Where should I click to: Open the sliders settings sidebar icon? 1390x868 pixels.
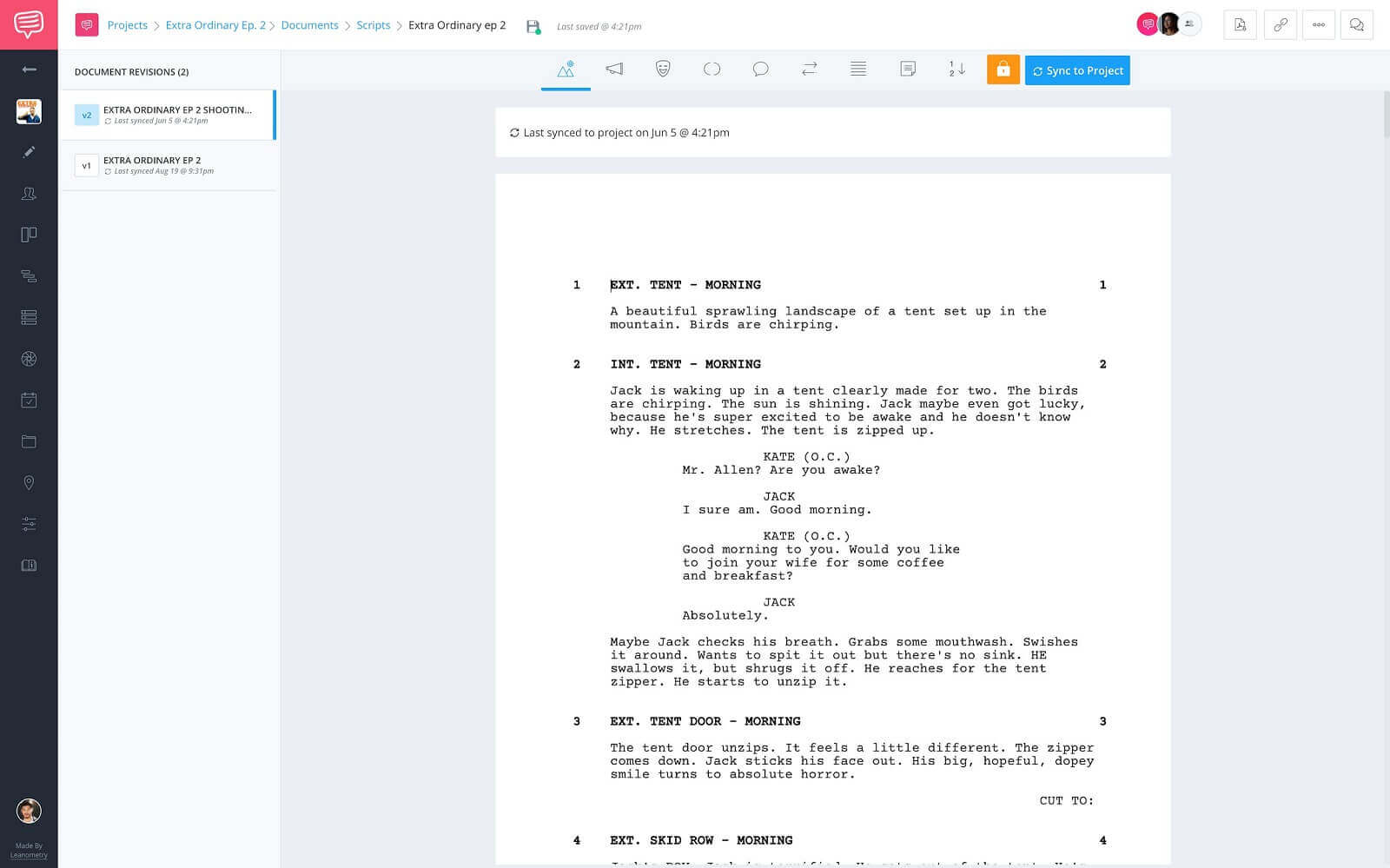coord(29,524)
